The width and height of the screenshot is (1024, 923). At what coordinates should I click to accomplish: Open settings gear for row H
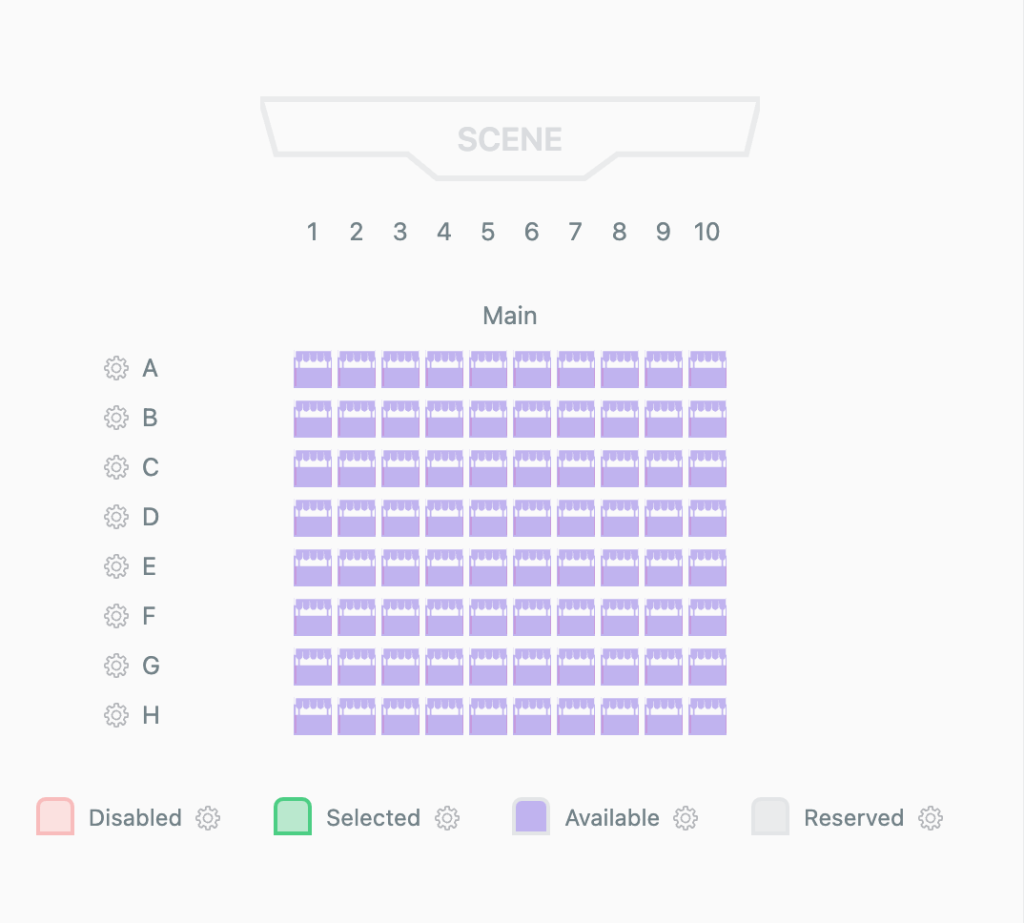click(116, 716)
